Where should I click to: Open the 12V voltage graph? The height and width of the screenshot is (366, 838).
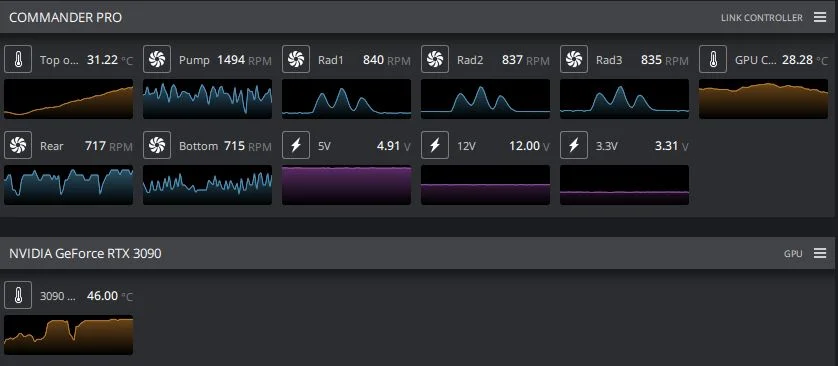(x=485, y=185)
